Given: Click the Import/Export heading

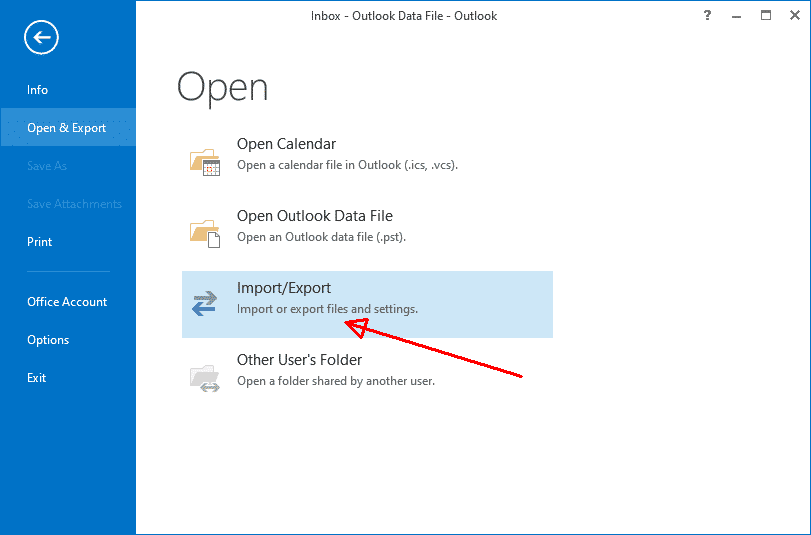Looking at the screenshot, I should coord(283,288).
